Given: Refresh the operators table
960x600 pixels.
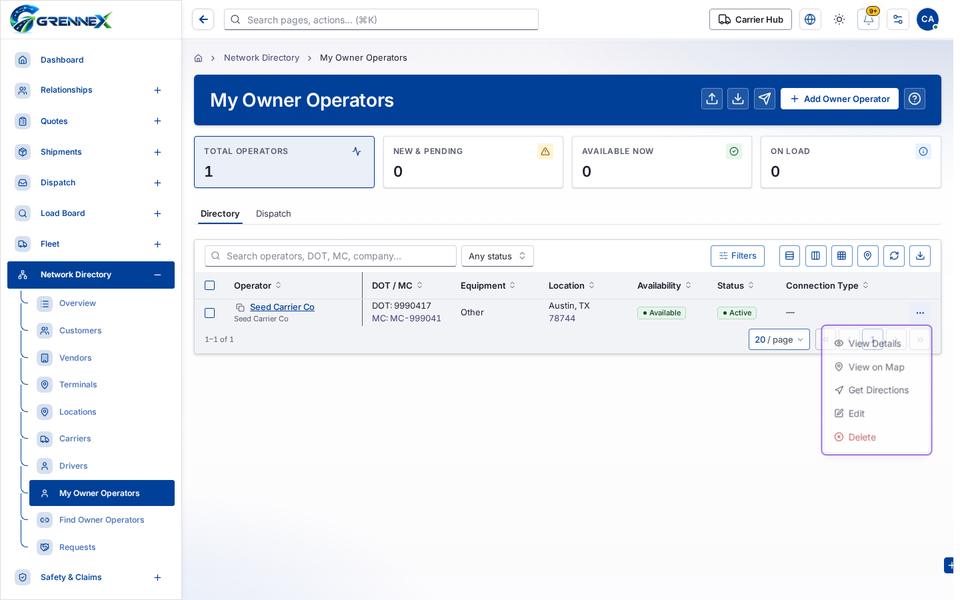Looking at the screenshot, I should (894, 256).
